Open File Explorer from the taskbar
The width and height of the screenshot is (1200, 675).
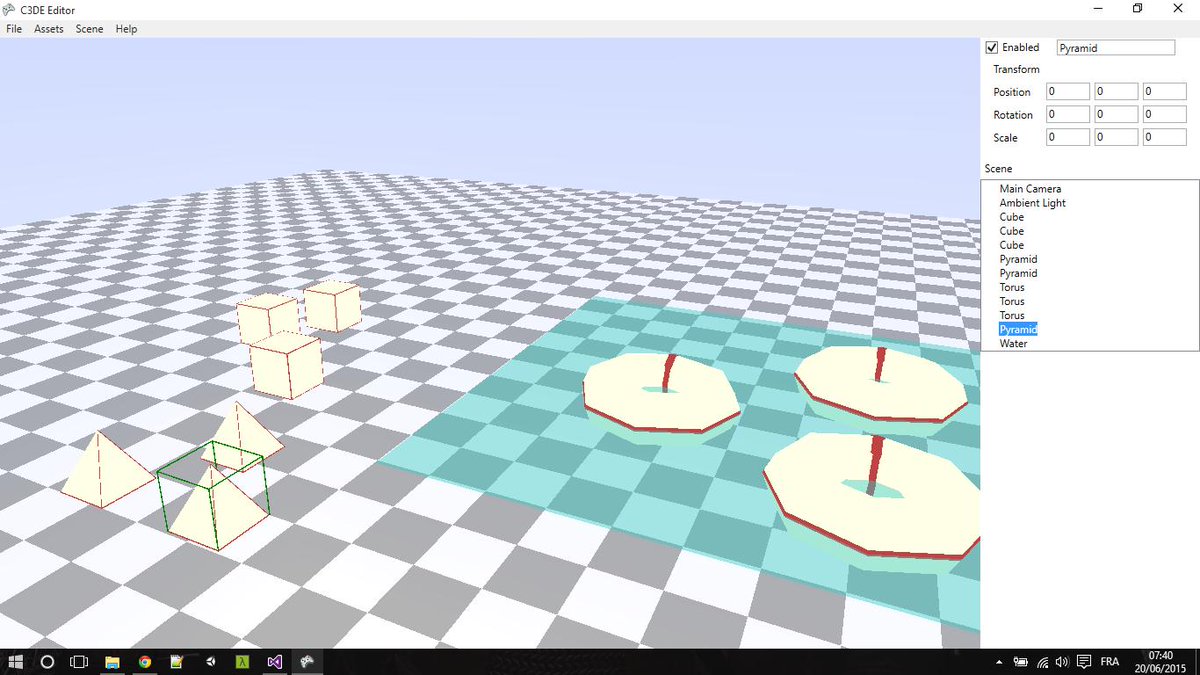click(113, 662)
